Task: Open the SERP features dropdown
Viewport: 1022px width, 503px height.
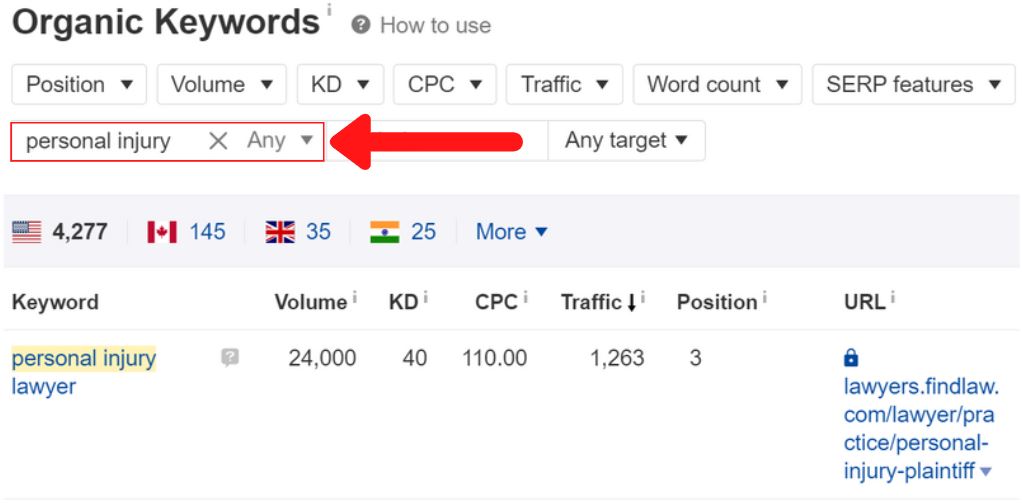Action: point(914,84)
